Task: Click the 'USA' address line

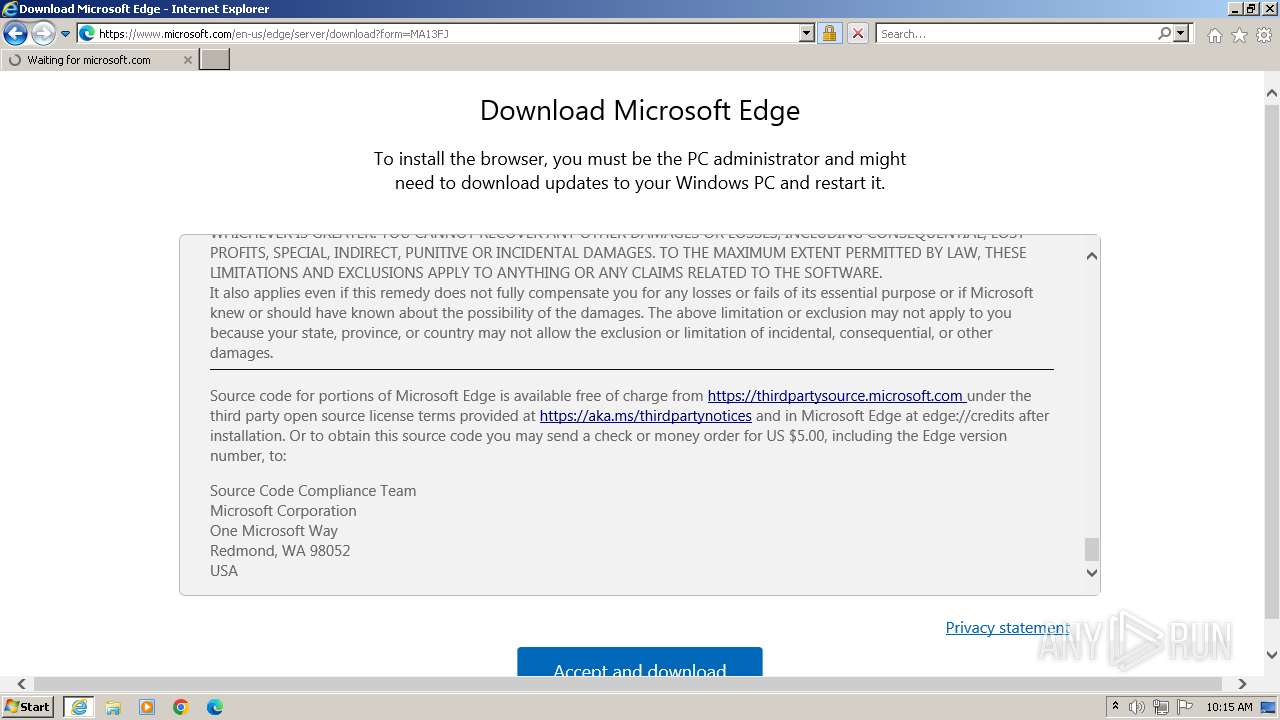Action: (224, 571)
